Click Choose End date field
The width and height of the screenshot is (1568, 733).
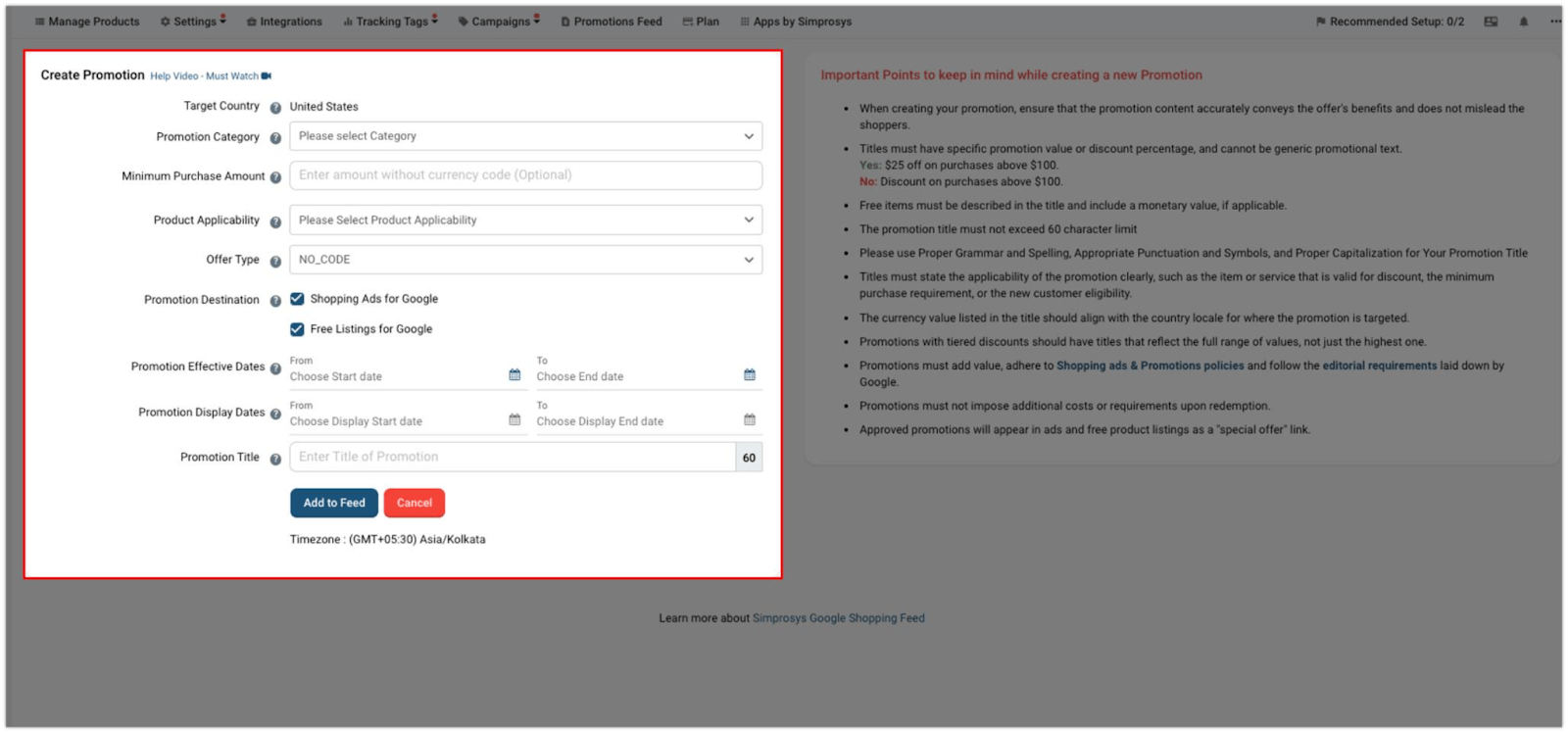[637, 376]
